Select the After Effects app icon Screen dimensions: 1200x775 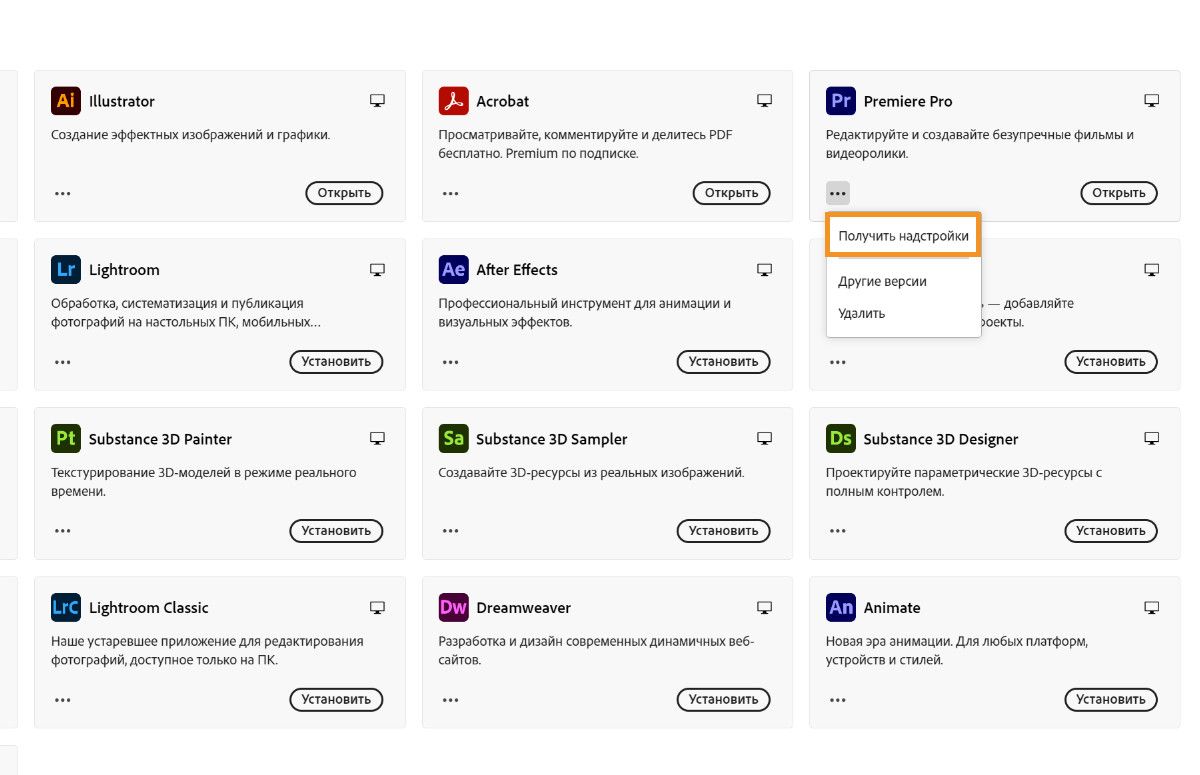coord(452,269)
